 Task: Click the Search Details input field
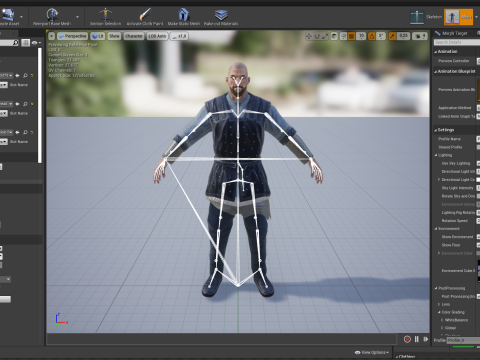pos(457,42)
